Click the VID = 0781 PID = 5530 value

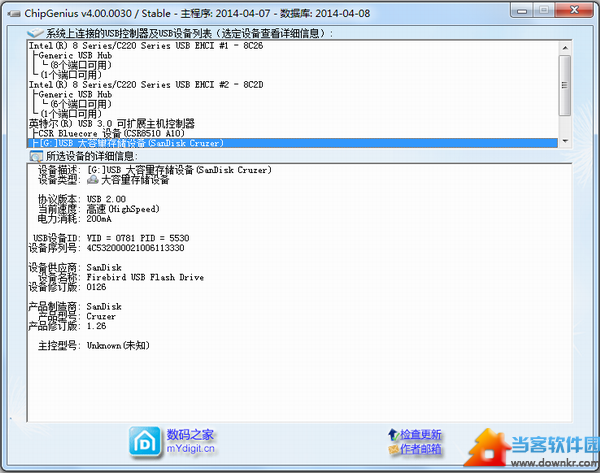coord(138,238)
